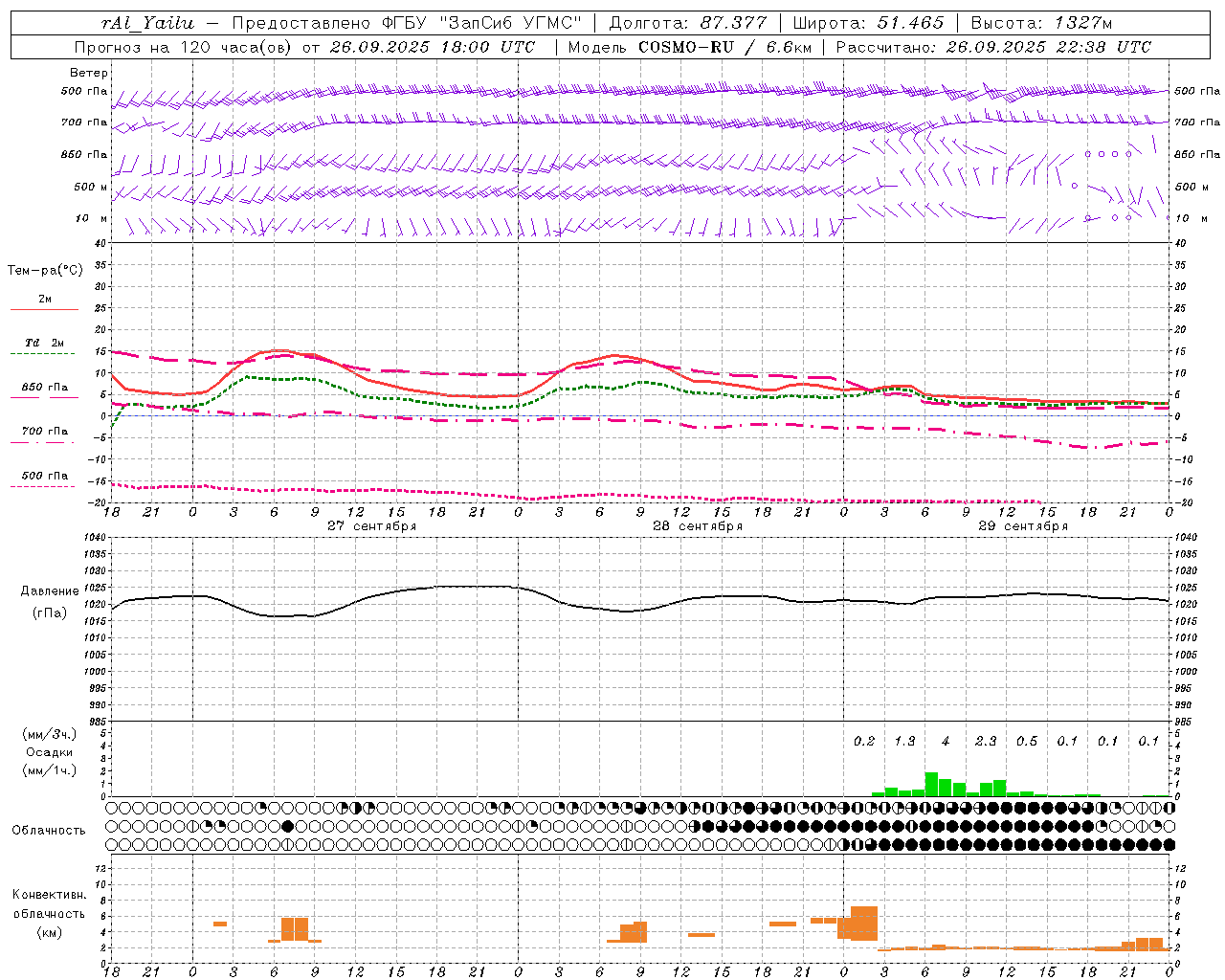Click the 'Рассчитано: 26.09.2025 22:38 UTC' timestamp

click(x=993, y=47)
